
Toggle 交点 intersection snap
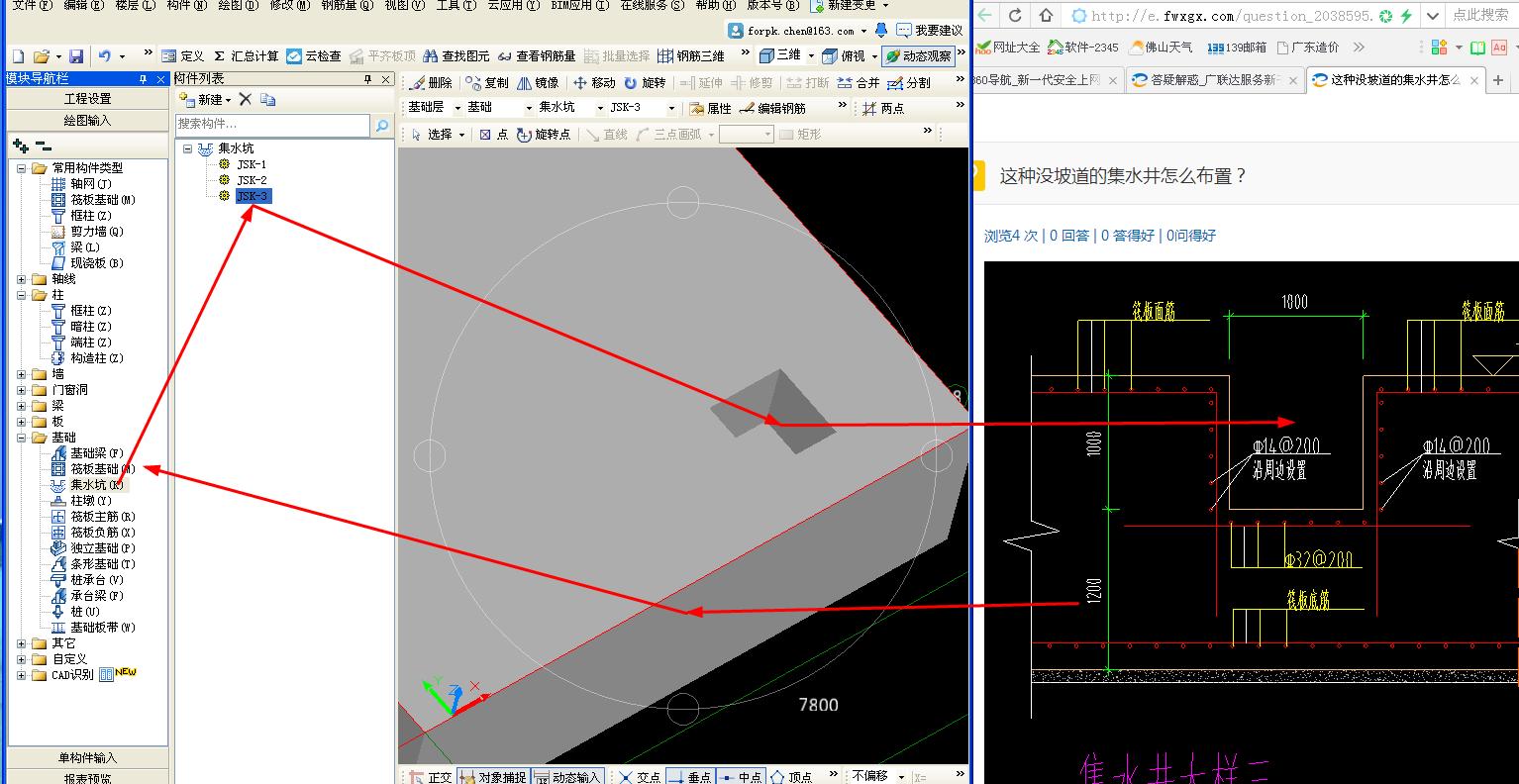(x=639, y=777)
